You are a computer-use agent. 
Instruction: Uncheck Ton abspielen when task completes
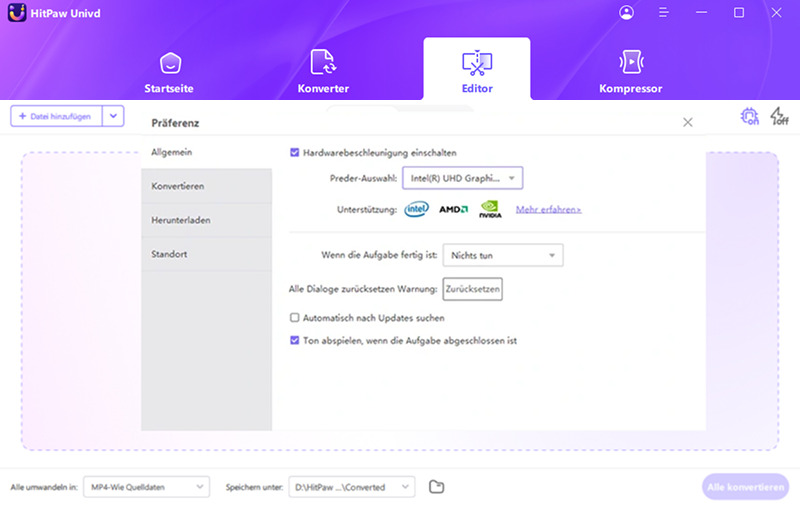point(295,340)
